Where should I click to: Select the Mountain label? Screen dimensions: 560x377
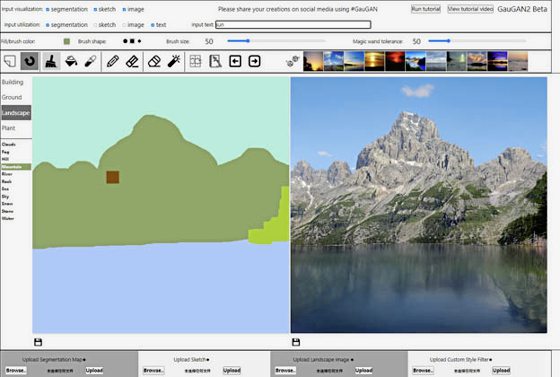click(x=16, y=167)
